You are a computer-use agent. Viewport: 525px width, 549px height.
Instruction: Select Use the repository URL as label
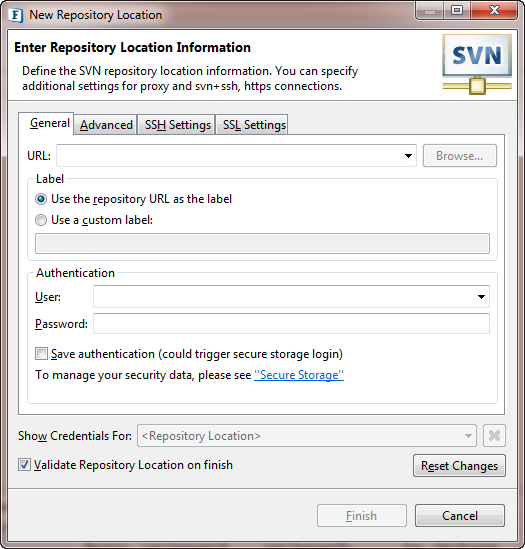41,199
